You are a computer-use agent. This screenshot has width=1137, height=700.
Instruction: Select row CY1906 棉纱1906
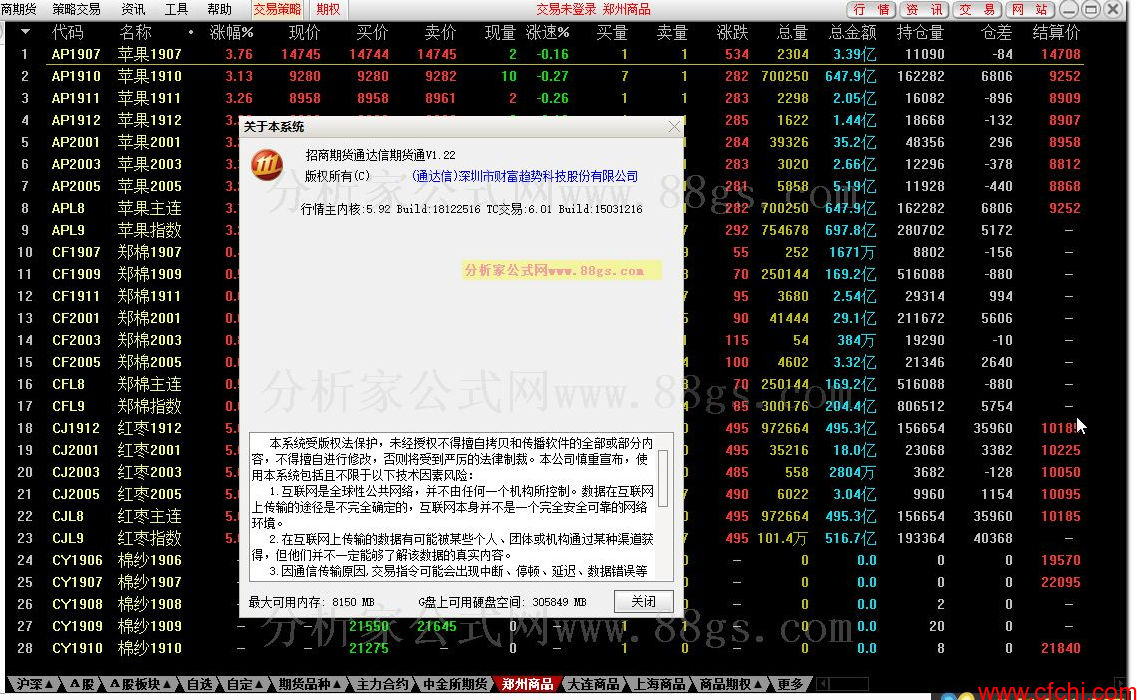tap(544, 560)
